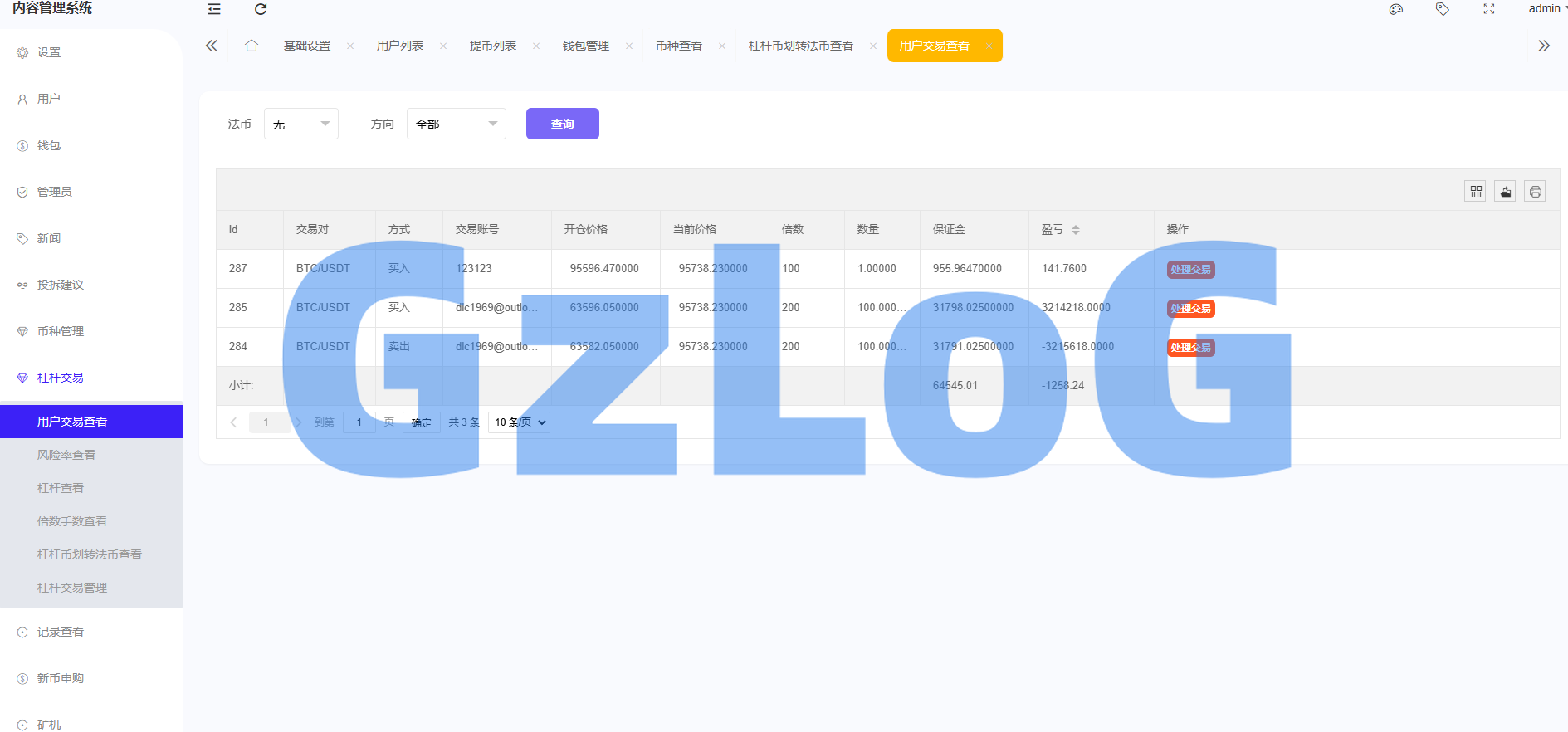Click the print table icon
The image size is (1568, 732).
pos(1535,192)
